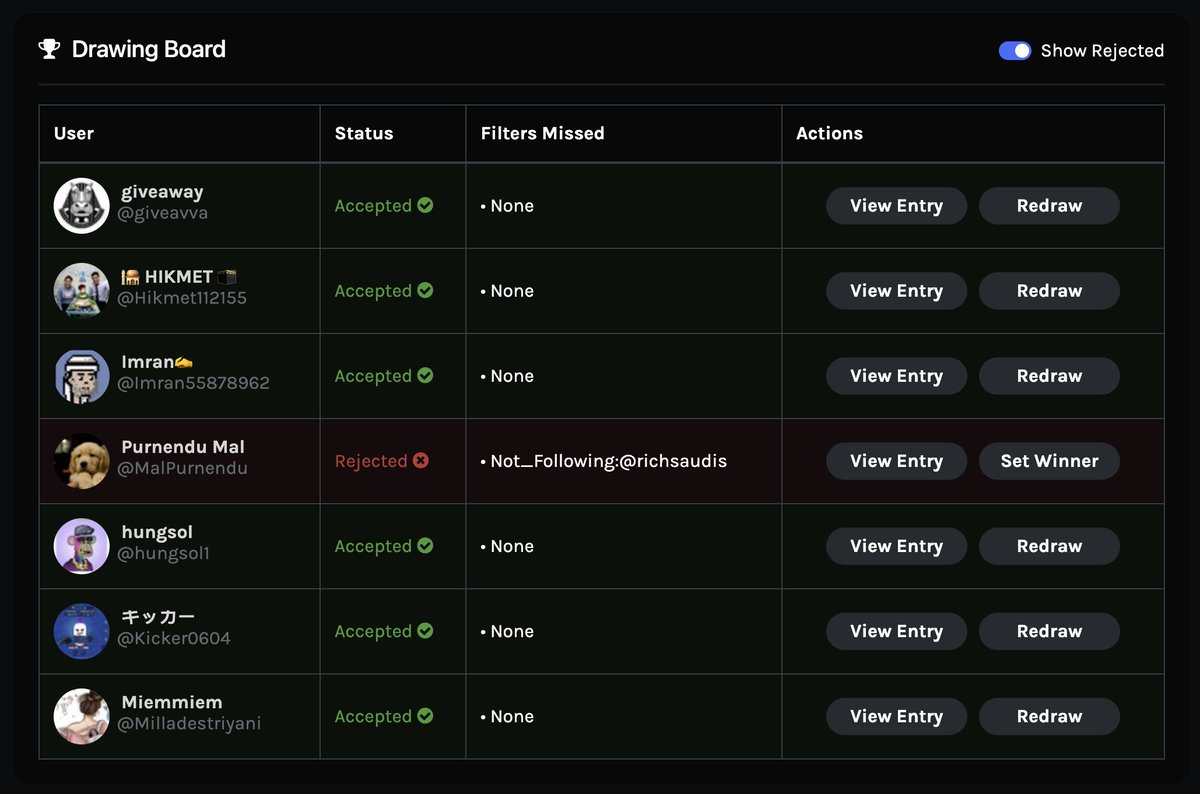
Task: Click View Entry for the giveaway user
Action: click(x=896, y=205)
